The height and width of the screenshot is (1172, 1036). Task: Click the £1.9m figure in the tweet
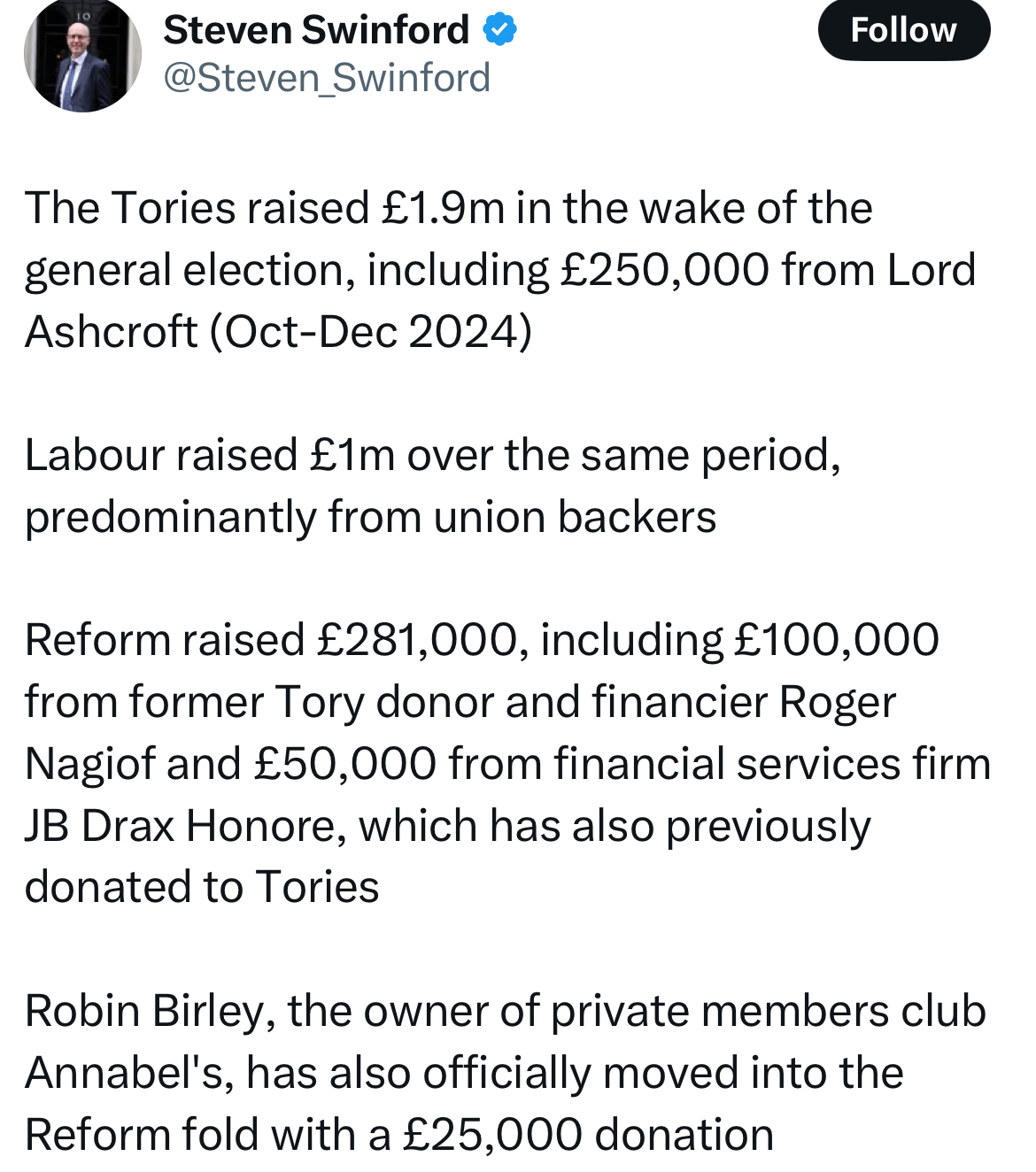coord(444,209)
